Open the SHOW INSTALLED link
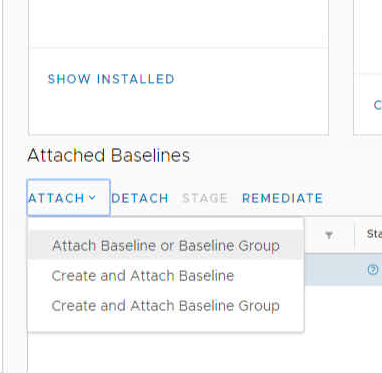382x373 pixels. click(x=111, y=79)
